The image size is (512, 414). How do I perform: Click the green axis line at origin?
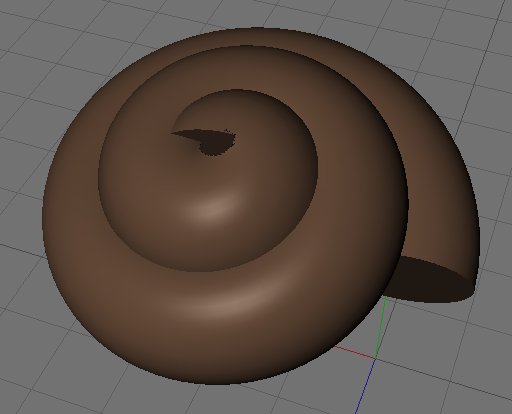pos(381,327)
